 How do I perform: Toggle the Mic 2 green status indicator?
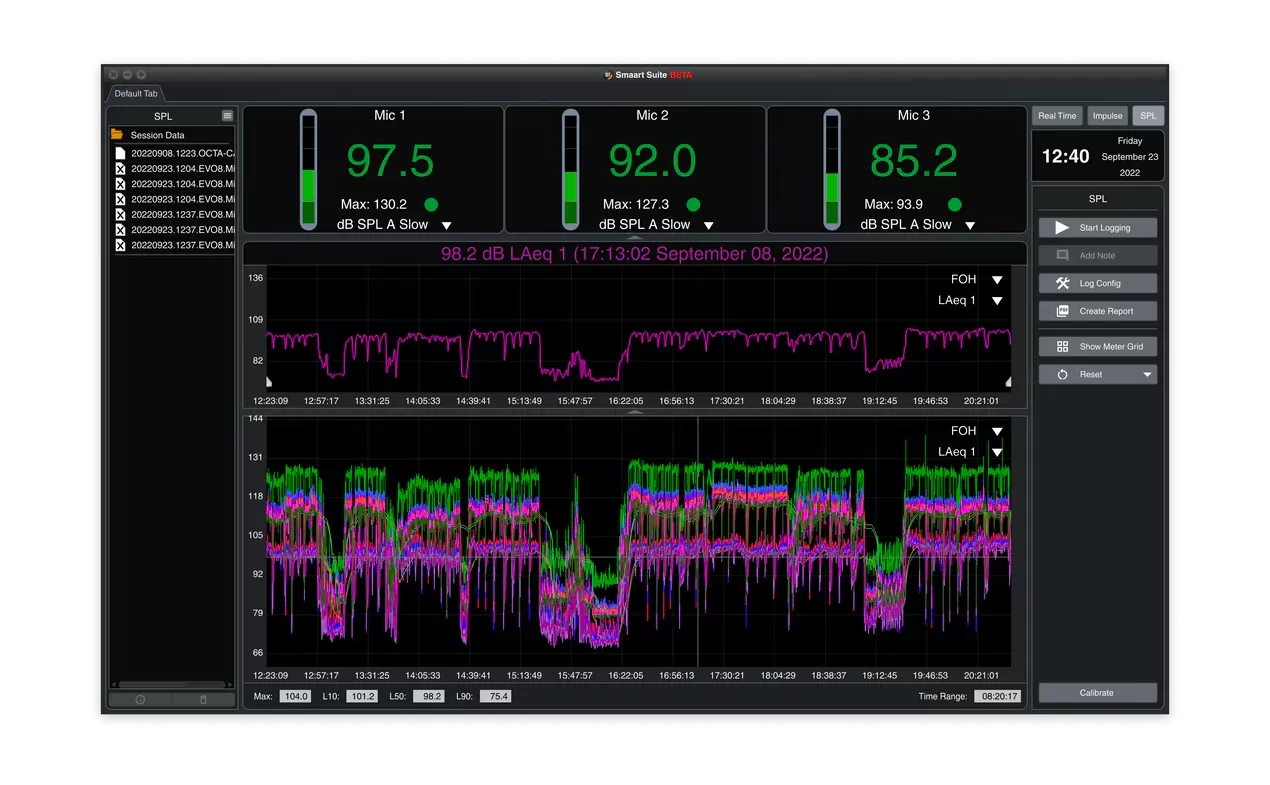693,204
